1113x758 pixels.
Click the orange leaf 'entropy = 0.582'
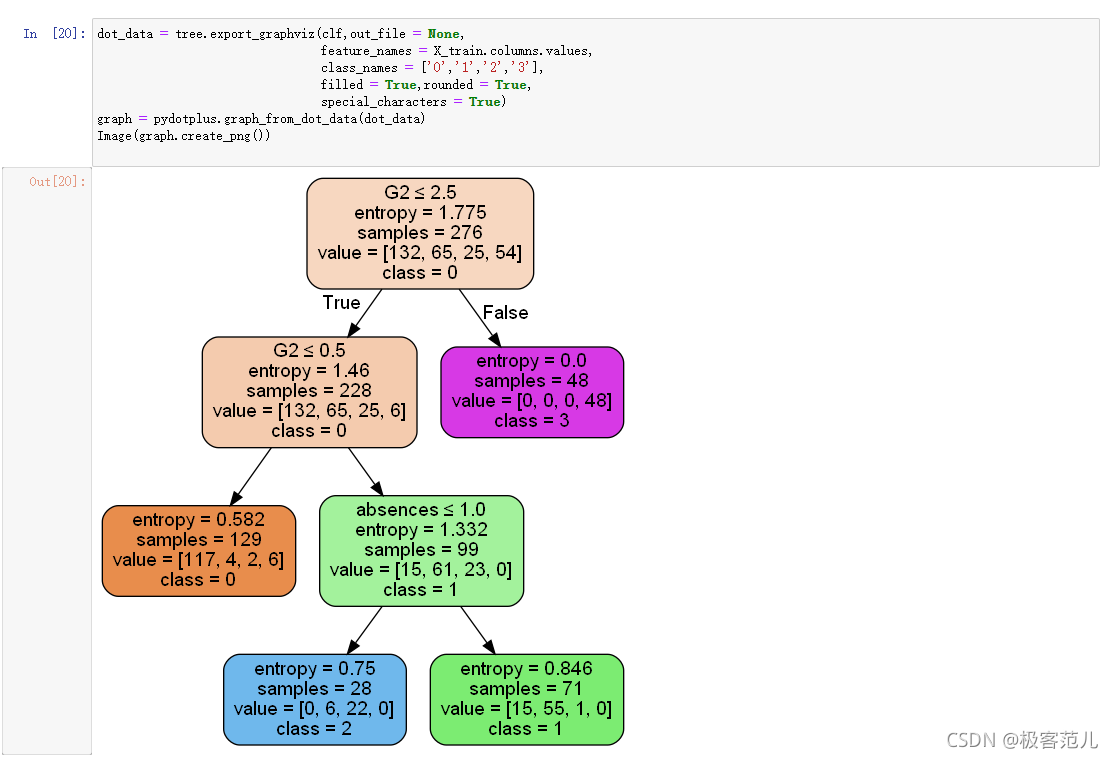pyautogui.click(x=199, y=551)
